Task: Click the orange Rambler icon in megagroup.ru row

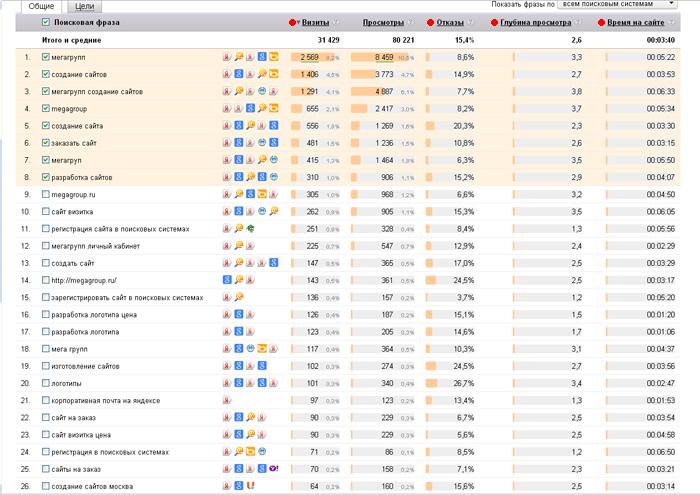Action: point(262,194)
